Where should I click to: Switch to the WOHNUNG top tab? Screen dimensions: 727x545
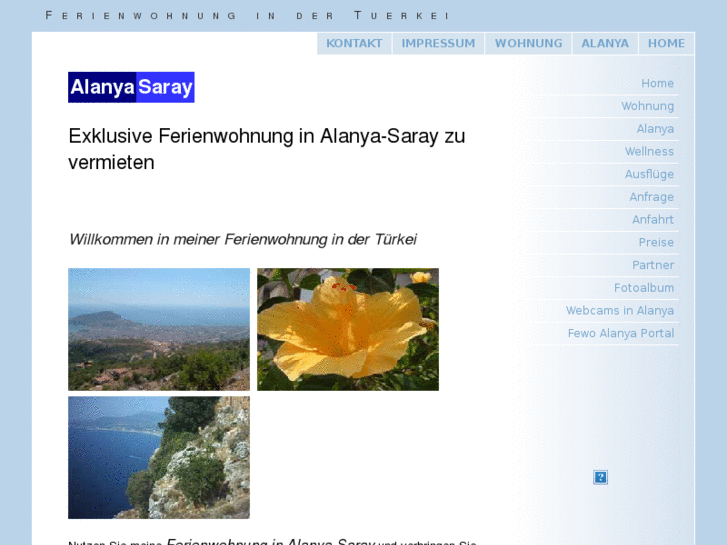click(528, 44)
